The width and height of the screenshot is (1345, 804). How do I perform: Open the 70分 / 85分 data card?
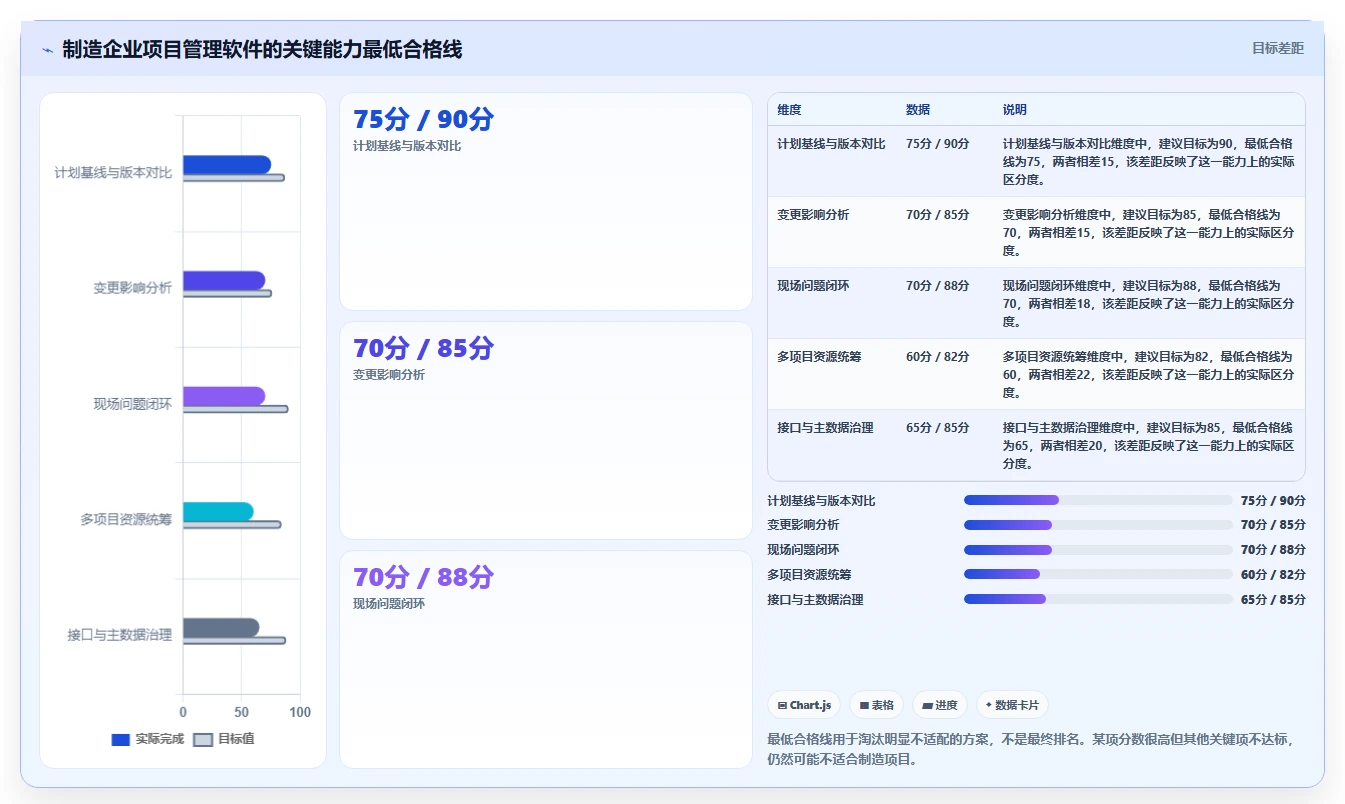(546, 430)
